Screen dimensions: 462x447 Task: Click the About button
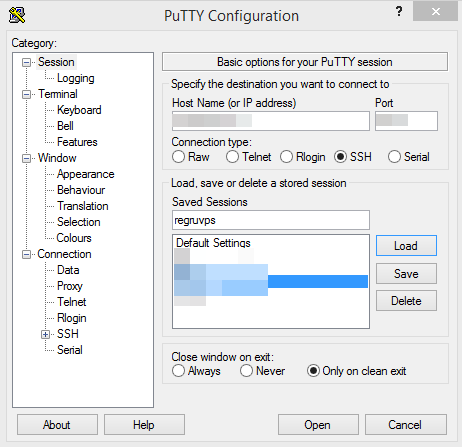[x=57, y=425]
